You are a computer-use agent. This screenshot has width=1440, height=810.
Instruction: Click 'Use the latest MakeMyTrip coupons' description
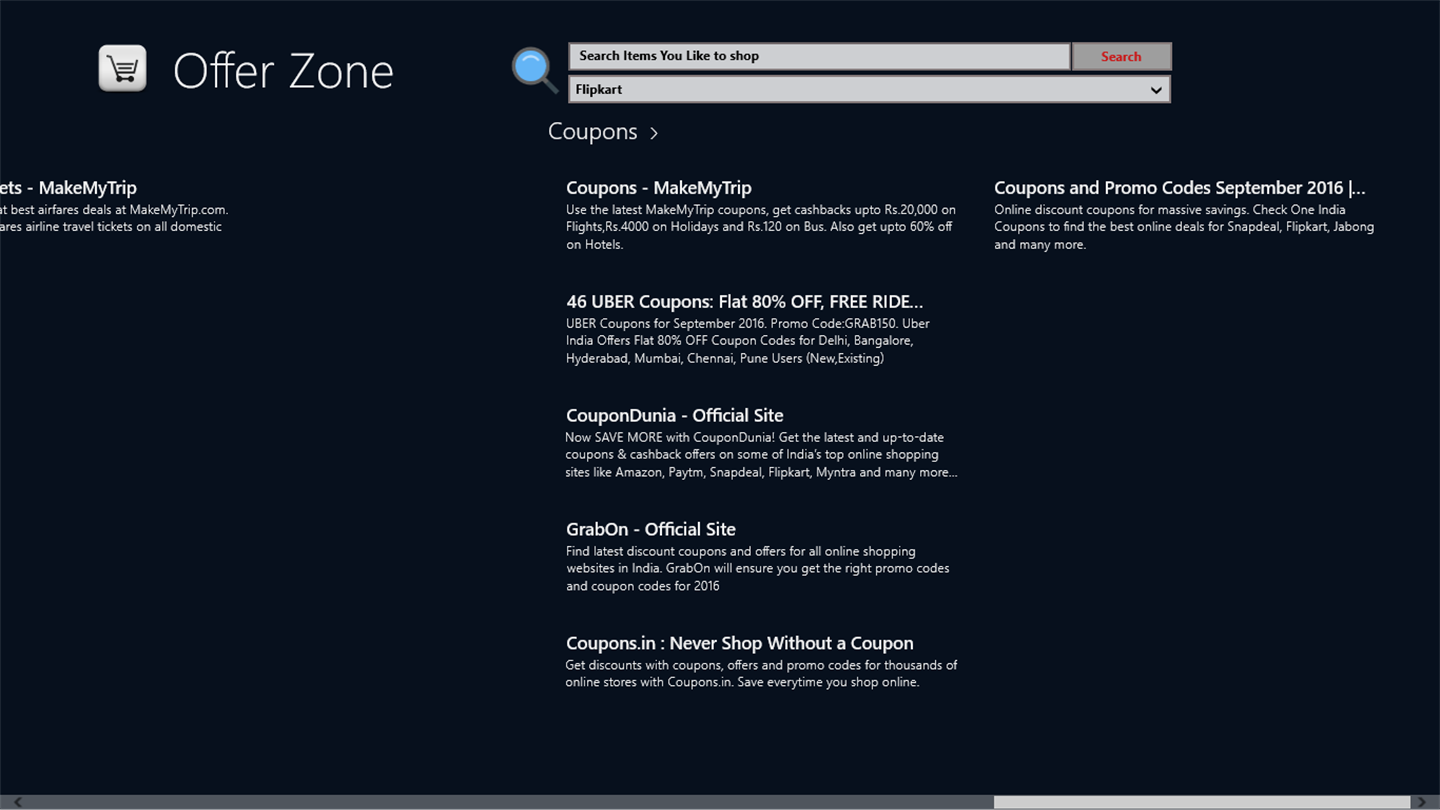761,227
